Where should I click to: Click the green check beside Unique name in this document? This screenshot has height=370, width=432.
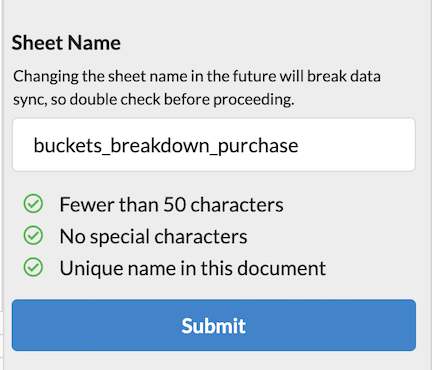pos(33,267)
